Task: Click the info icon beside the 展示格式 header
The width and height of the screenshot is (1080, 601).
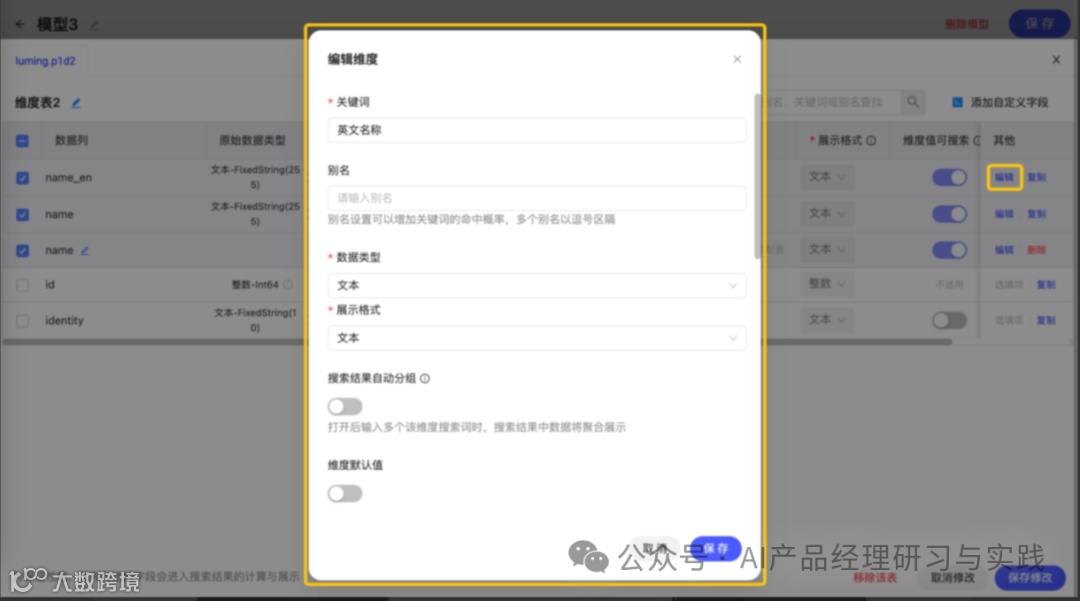Action: pos(871,140)
